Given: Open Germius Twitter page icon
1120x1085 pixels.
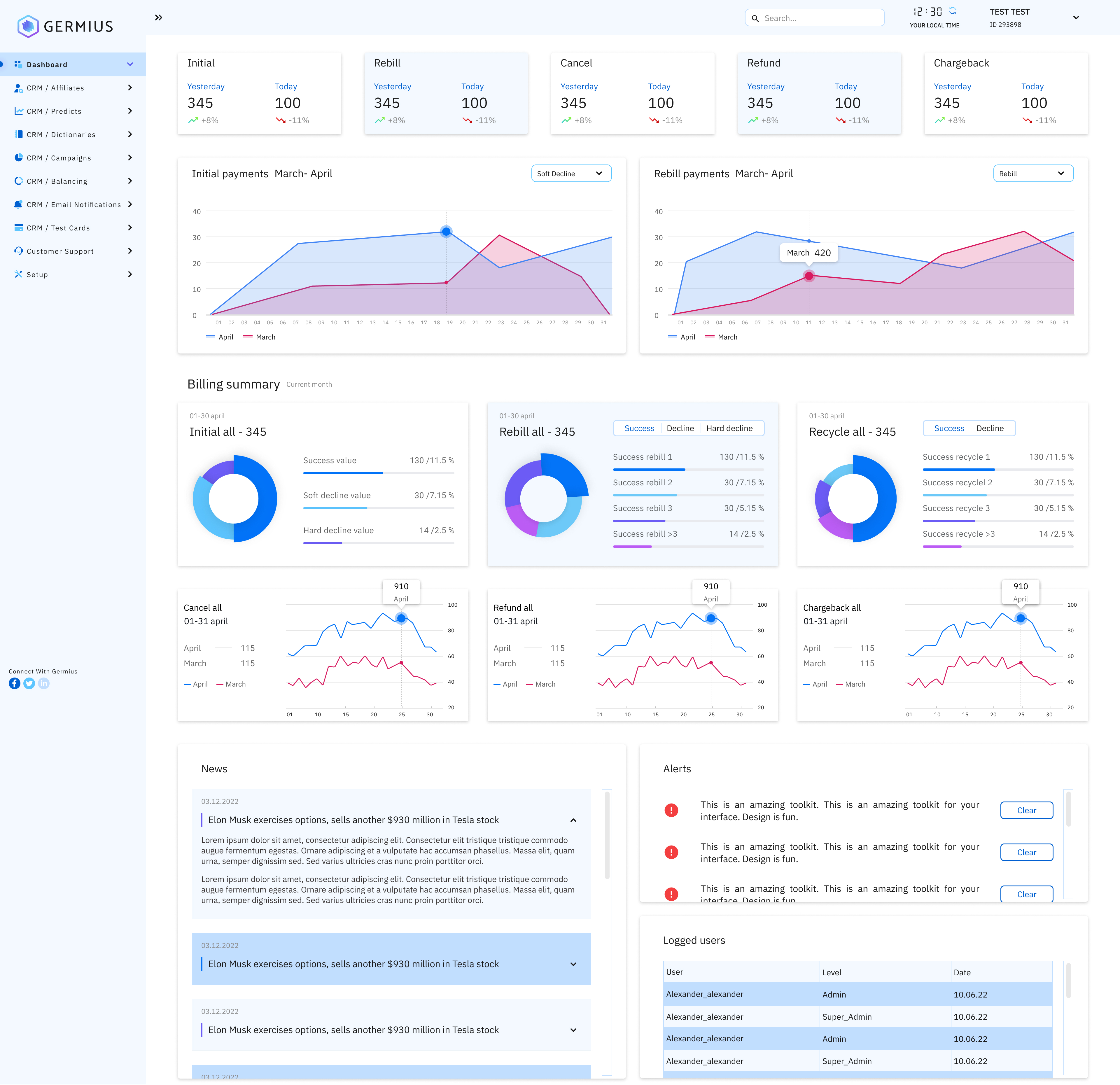Looking at the screenshot, I should coord(29,683).
